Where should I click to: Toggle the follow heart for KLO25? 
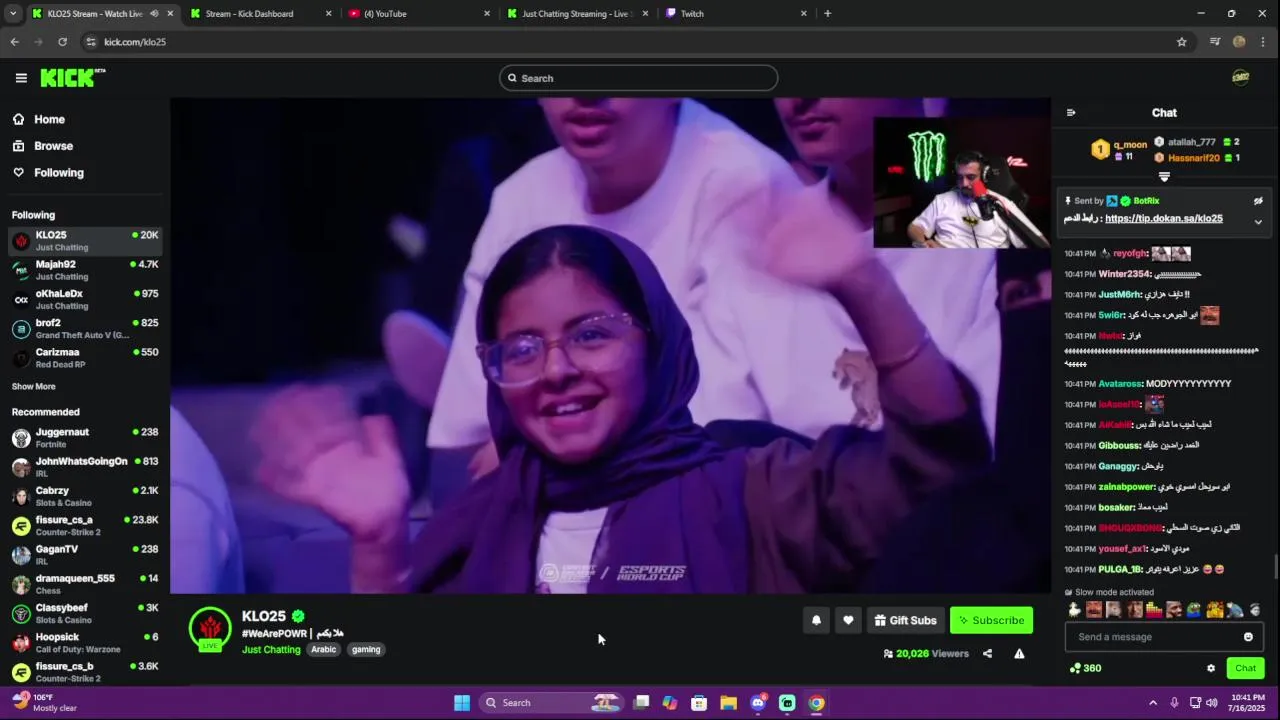tap(848, 620)
